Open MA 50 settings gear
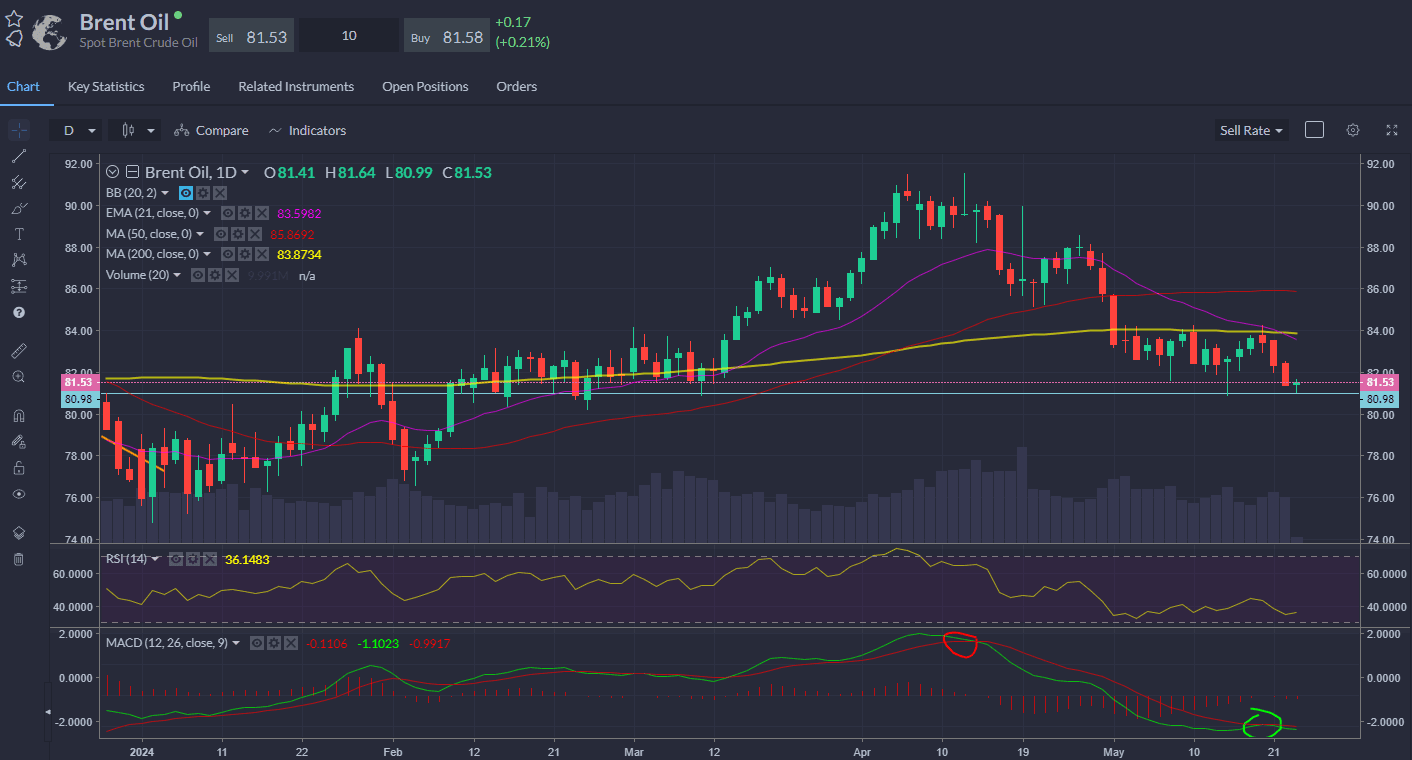This screenshot has height=760, width=1412. (x=238, y=234)
